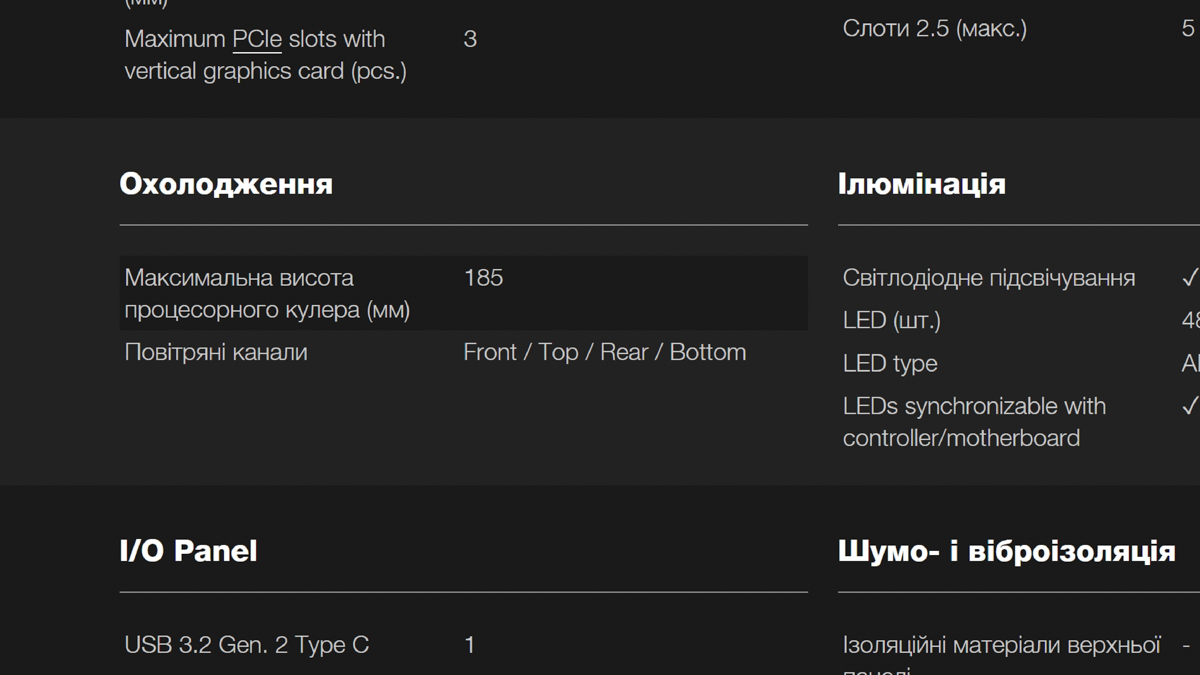
Task: Click the Front / Top / Rear / Bottom value
Action: [605, 352]
